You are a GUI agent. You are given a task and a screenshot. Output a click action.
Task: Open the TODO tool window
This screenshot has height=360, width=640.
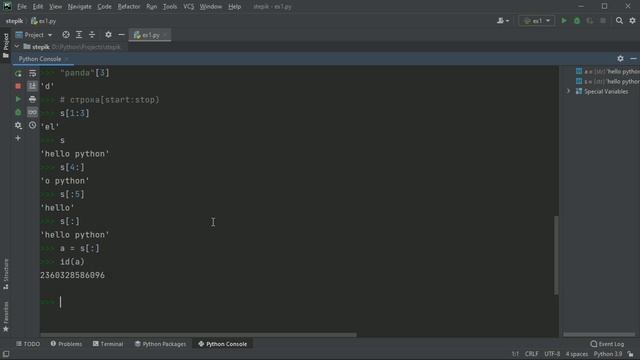click(28, 344)
